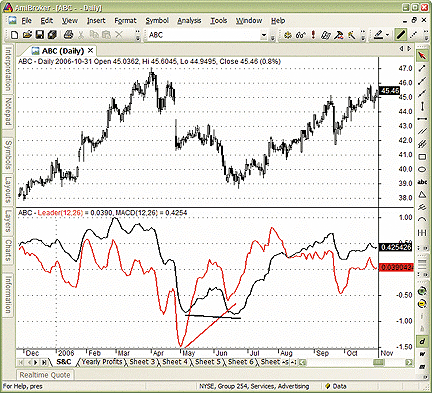
Task: Switch to the Yearly Profits sheet tab
Action: pyautogui.click(x=102, y=362)
